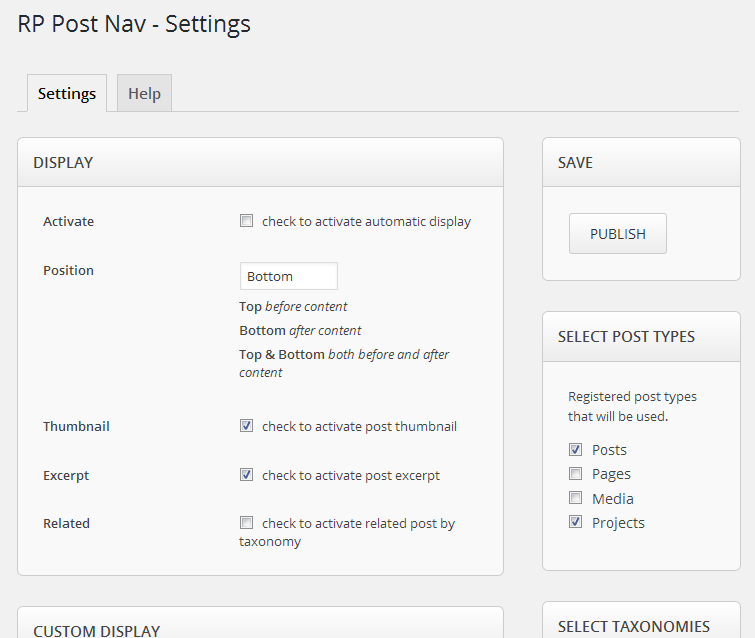755x638 pixels.
Task: Switch to the Help tab
Action: tap(144, 93)
